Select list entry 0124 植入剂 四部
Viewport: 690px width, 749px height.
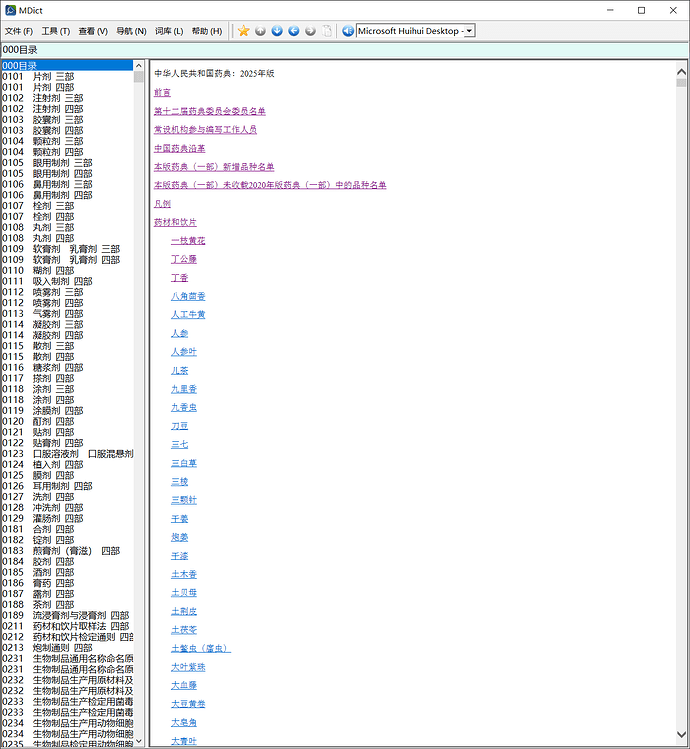point(67,464)
